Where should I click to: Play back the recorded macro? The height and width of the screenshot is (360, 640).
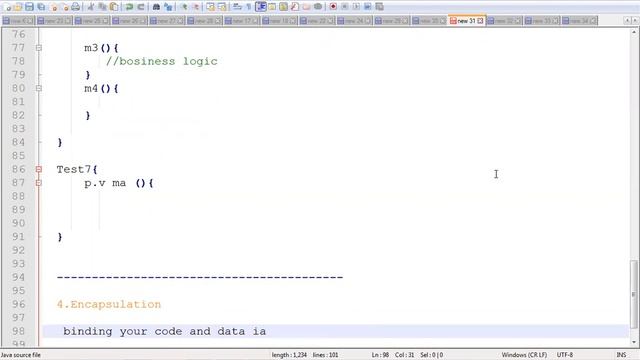(x=356, y=7)
